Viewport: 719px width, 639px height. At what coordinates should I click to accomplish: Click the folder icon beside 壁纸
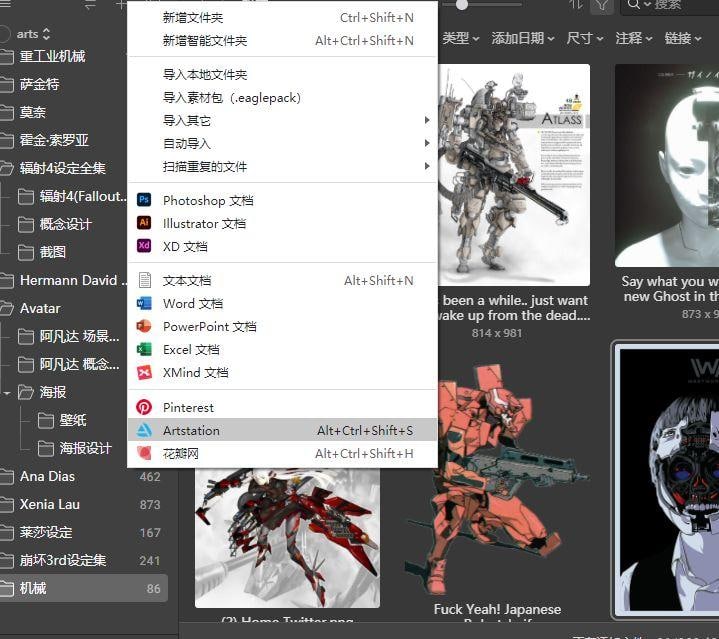(46, 420)
